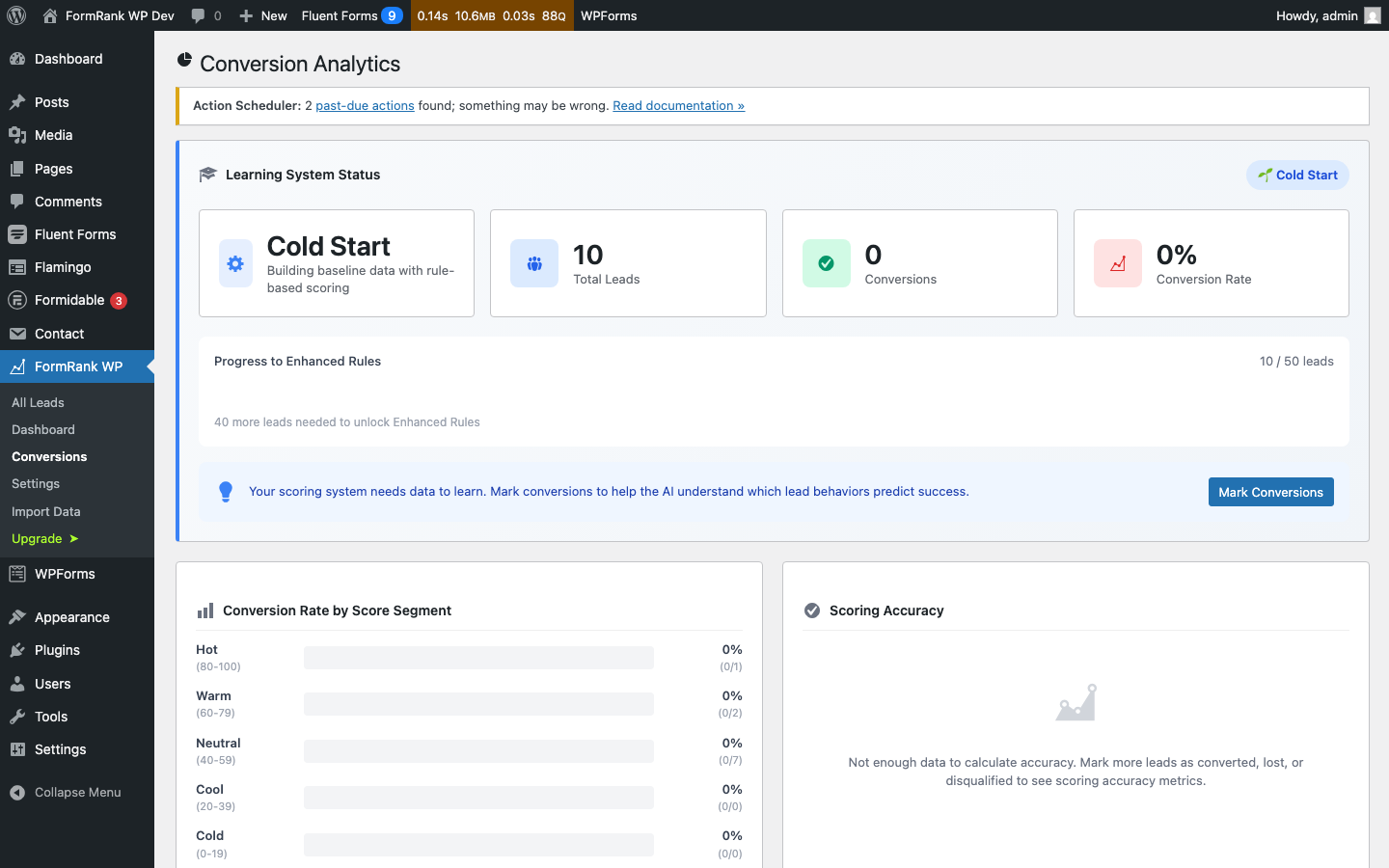Click the WordPress logo in the admin bar
The width and height of the screenshot is (1389, 868).
(15, 15)
